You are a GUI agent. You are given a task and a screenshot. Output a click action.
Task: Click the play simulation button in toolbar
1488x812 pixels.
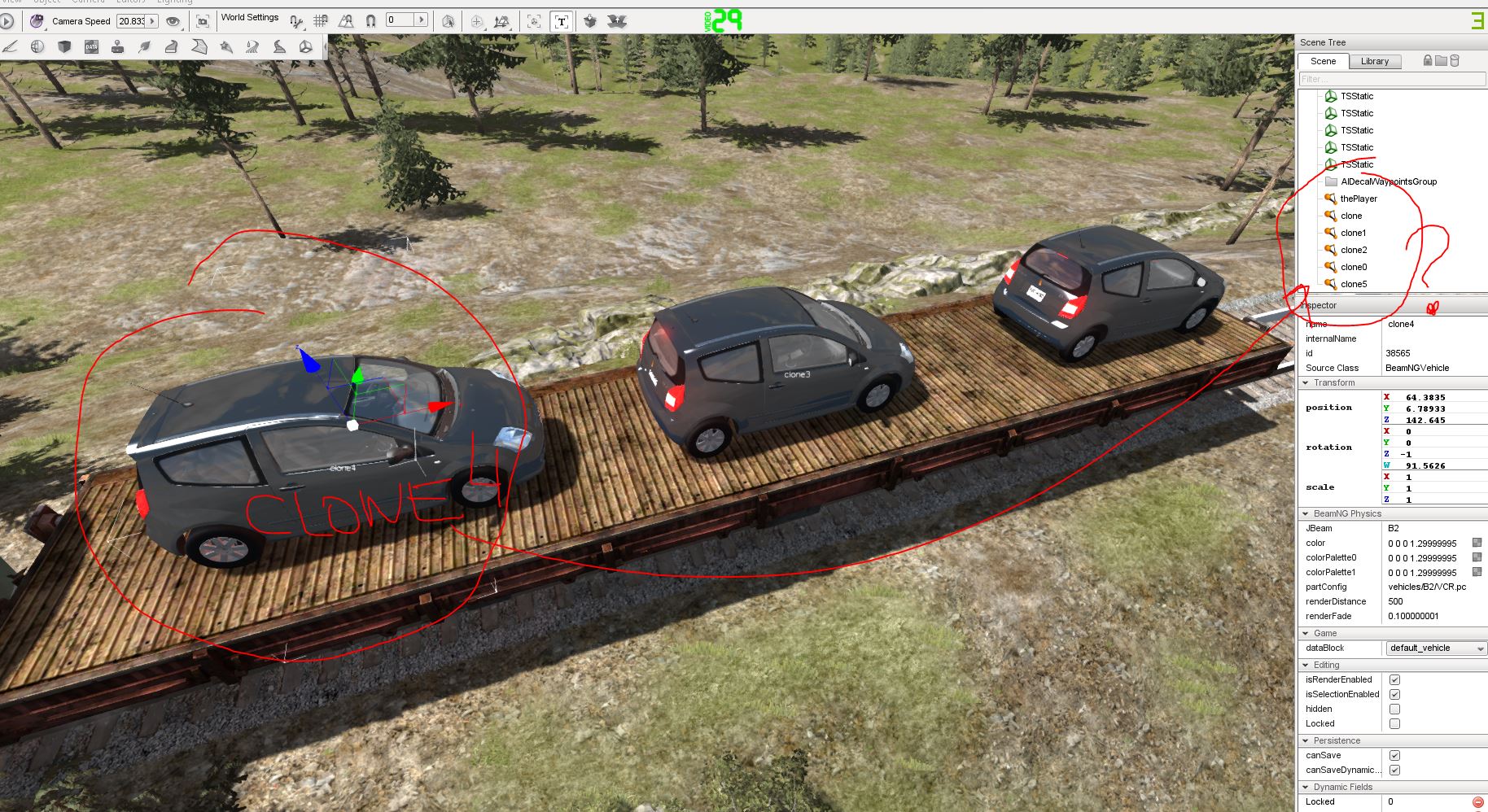pyautogui.click(x=7, y=21)
